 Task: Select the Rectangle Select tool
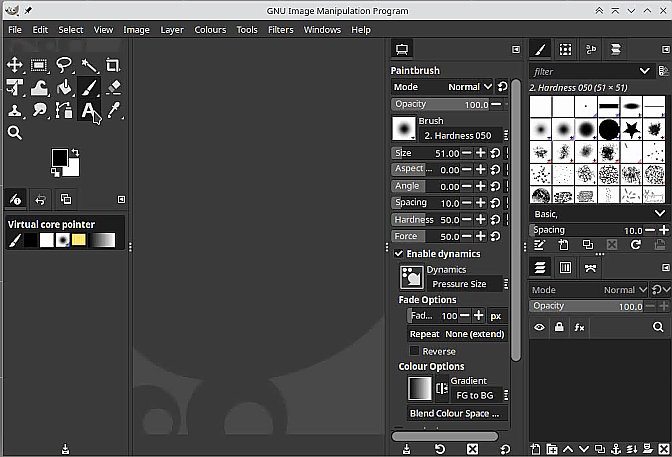pos(39,65)
